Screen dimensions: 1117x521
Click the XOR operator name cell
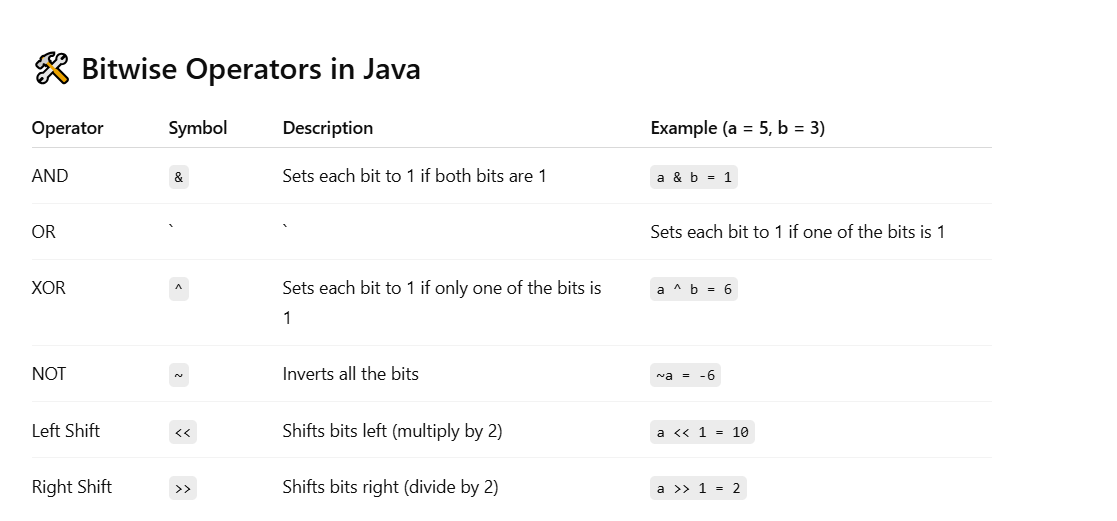click(49, 288)
